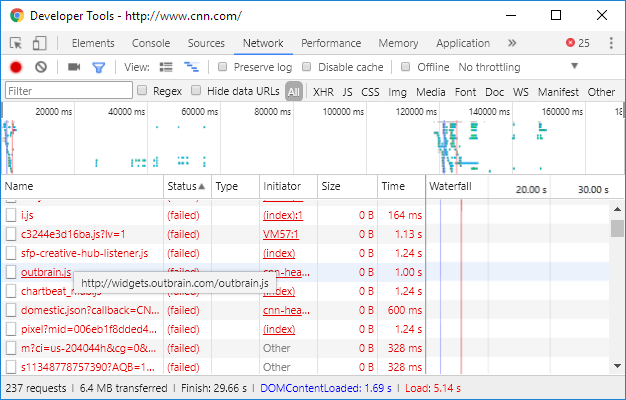The height and width of the screenshot is (400, 626).
Task: Sort by the Time column header
Action: [x=401, y=186]
